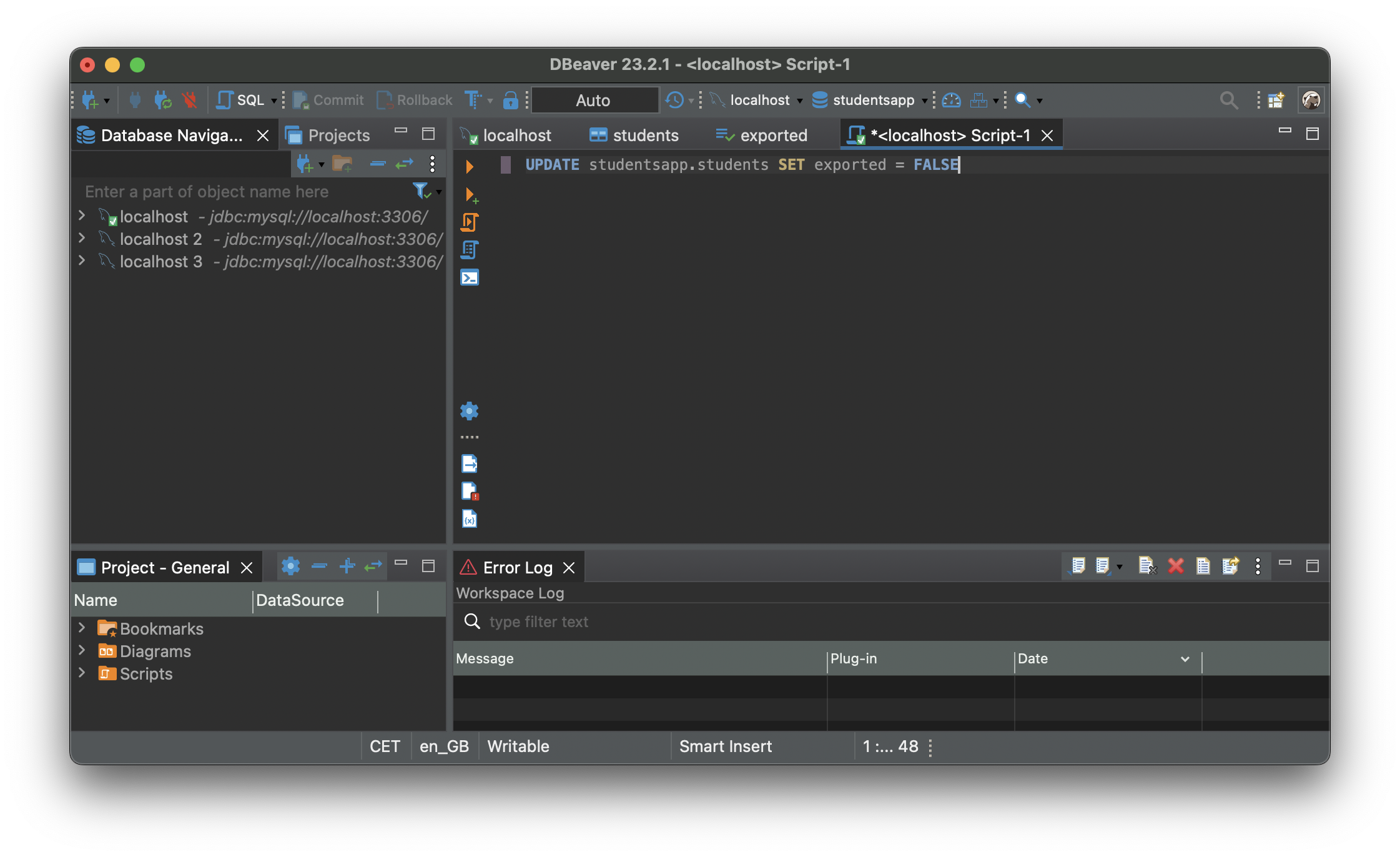Screen dimensions: 1400x857
Task: Open the students editor tab
Action: [634, 135]
